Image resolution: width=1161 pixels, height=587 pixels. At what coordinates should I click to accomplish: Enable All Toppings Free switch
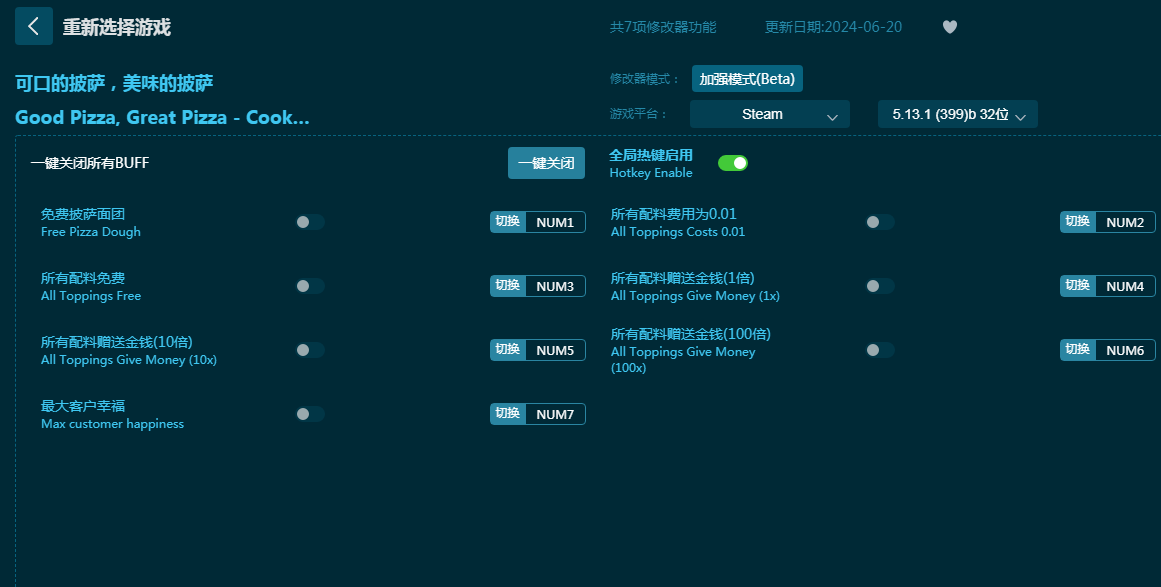310,286
